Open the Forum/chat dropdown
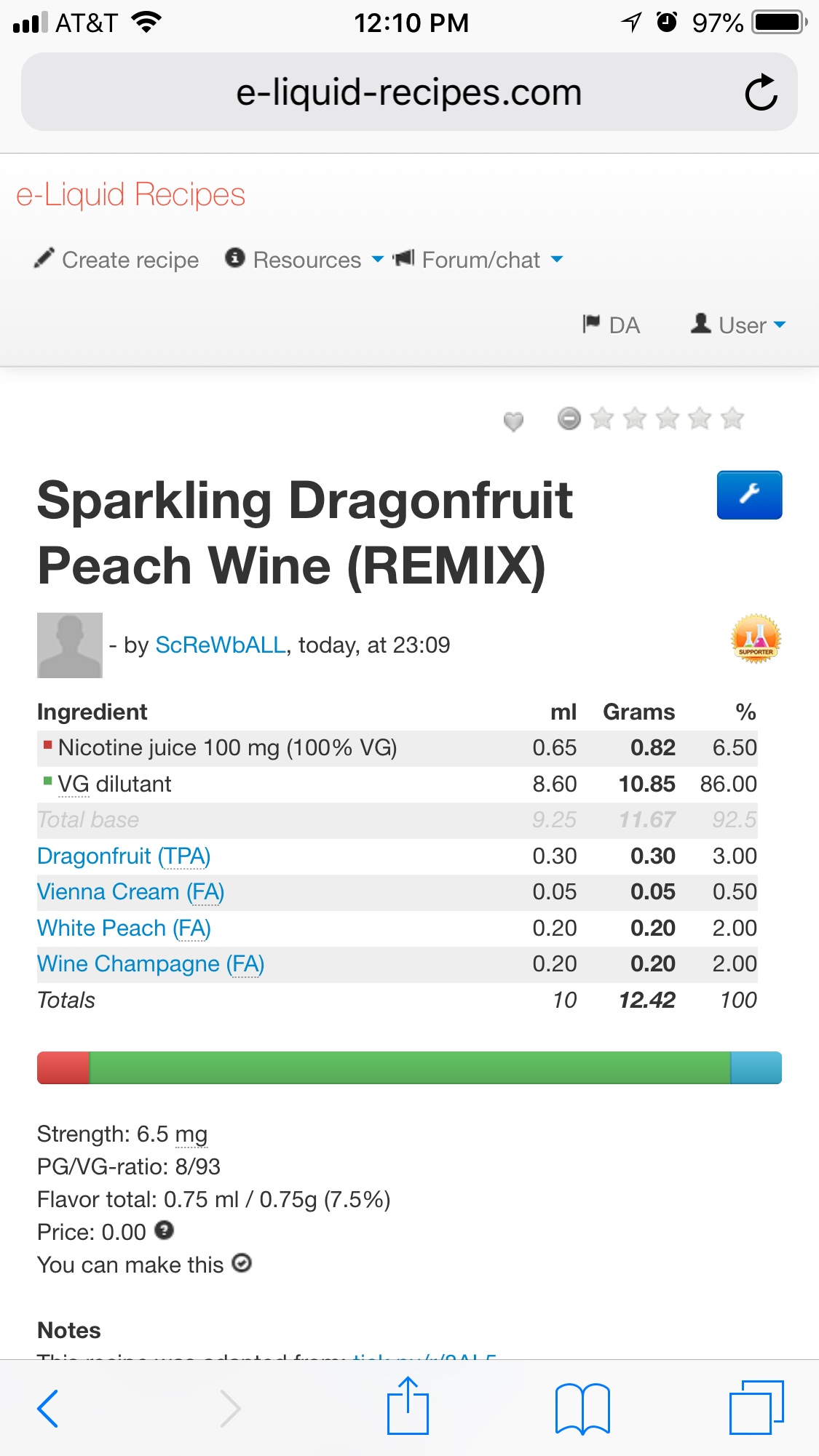This screenshot has height=1456, width=819. tap(478, 260)
